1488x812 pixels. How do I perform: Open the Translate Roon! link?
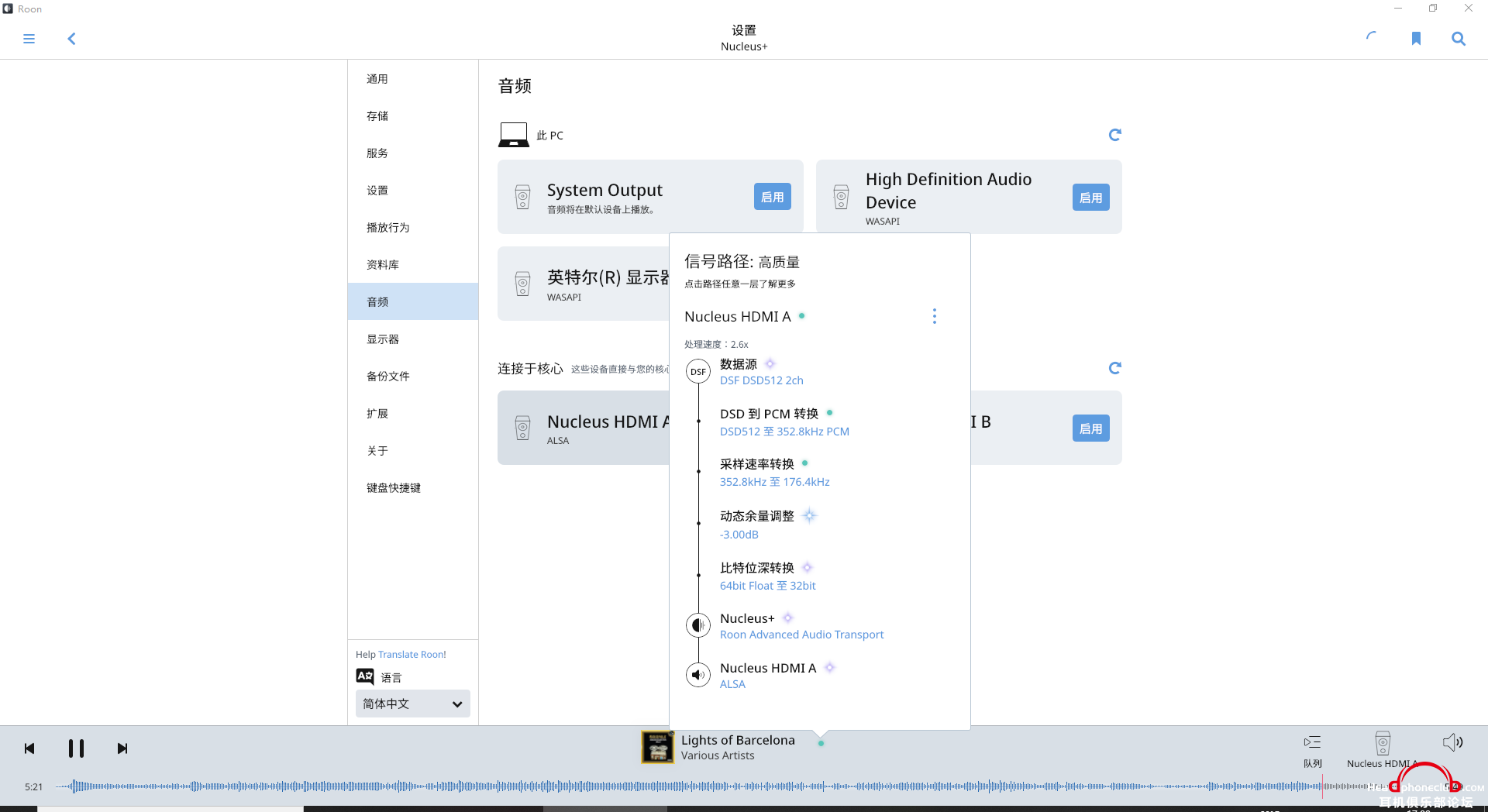[412, 655]
